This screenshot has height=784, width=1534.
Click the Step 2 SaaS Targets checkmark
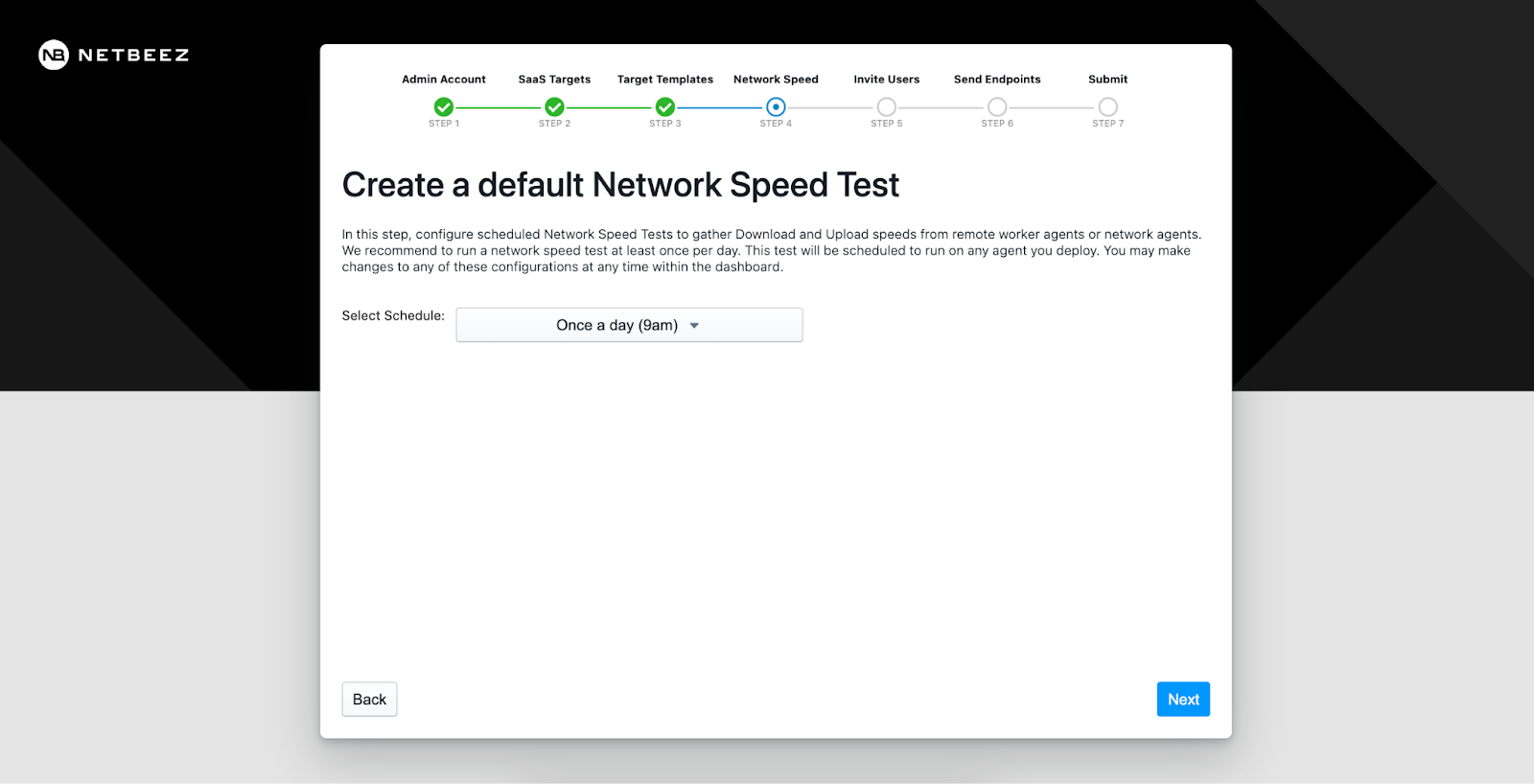pos(554,106)
